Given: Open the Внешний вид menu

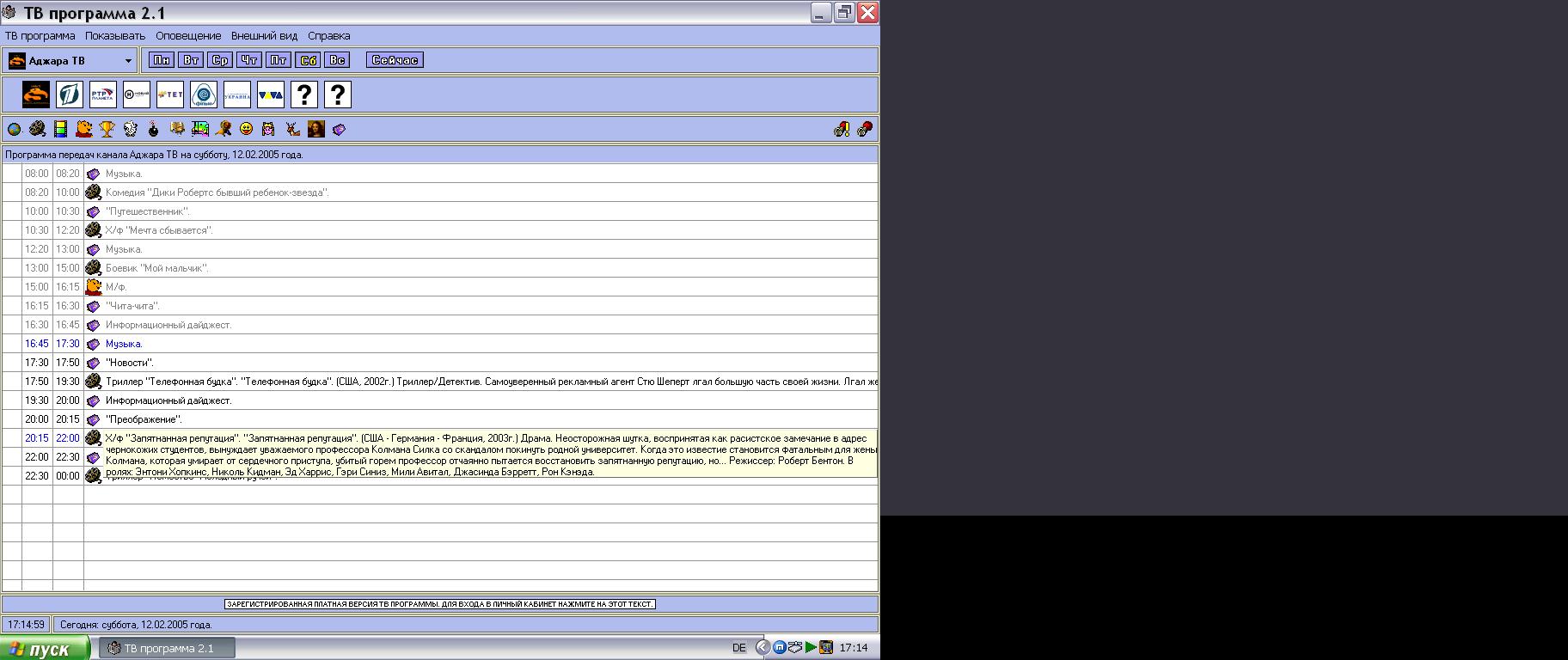Looking at the screenshot, I should pos(264,36).
